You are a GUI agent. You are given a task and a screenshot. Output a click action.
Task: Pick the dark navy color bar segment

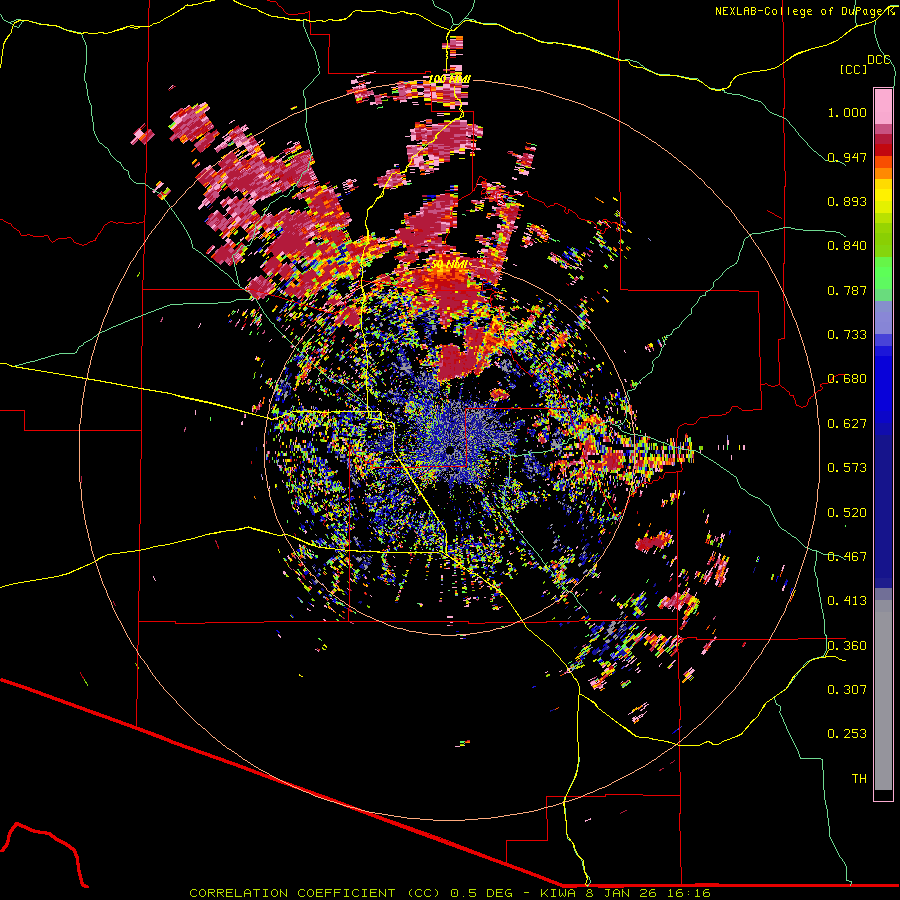(x=883, y=511)
